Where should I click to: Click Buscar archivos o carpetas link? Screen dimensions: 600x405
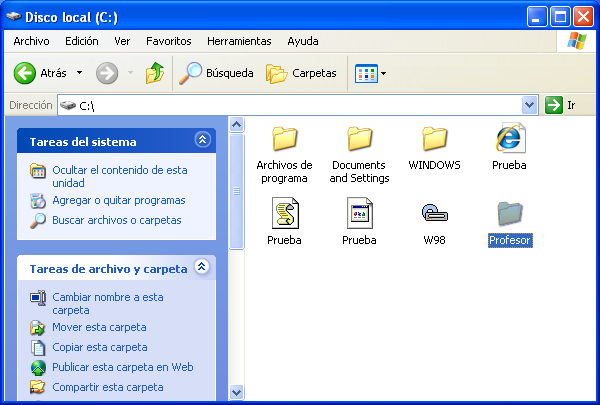(x=116, y=220)
